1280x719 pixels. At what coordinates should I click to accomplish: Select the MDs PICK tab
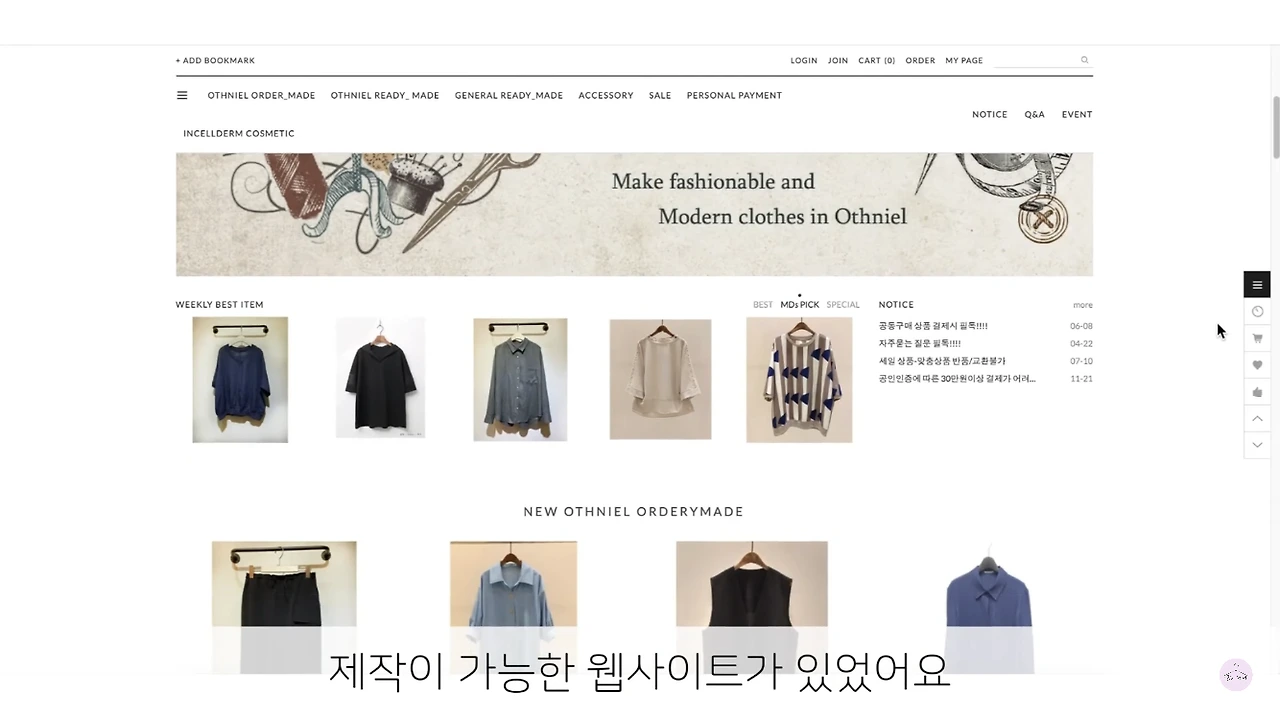[x=800, y=305]
